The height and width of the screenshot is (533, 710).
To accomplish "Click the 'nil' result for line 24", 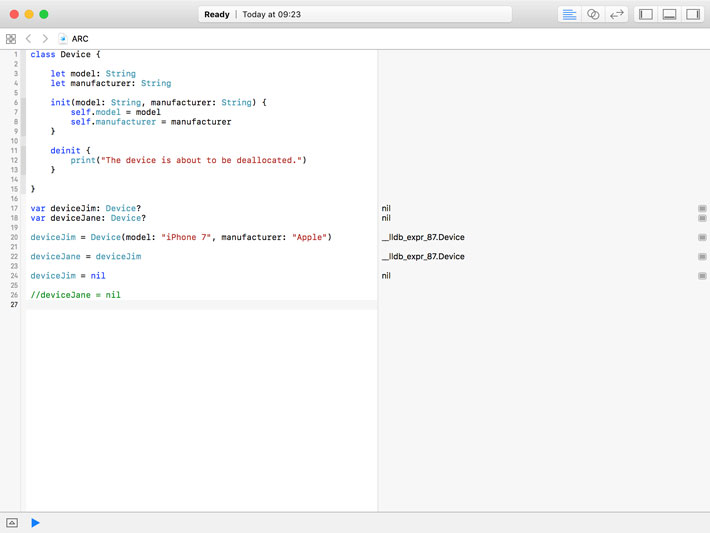I will (x=386, y=276).
